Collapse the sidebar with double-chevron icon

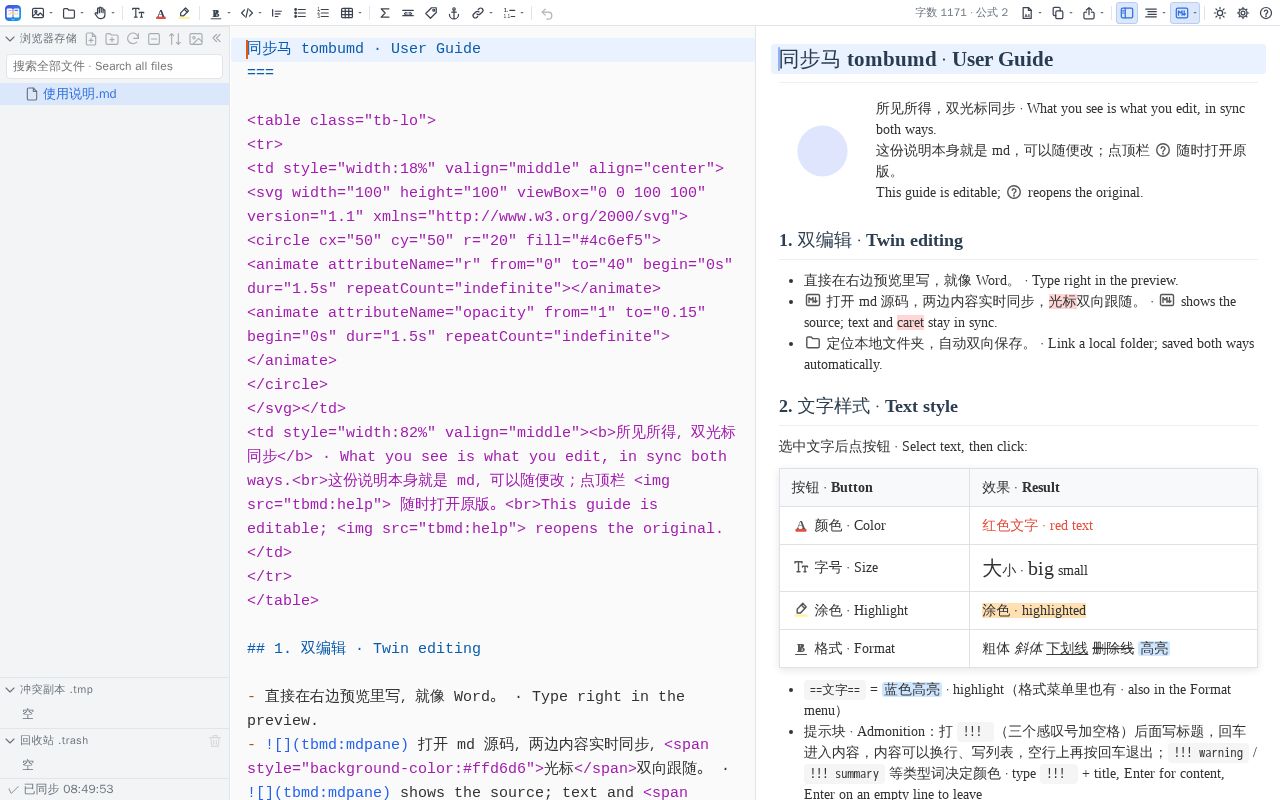point(216,39)
